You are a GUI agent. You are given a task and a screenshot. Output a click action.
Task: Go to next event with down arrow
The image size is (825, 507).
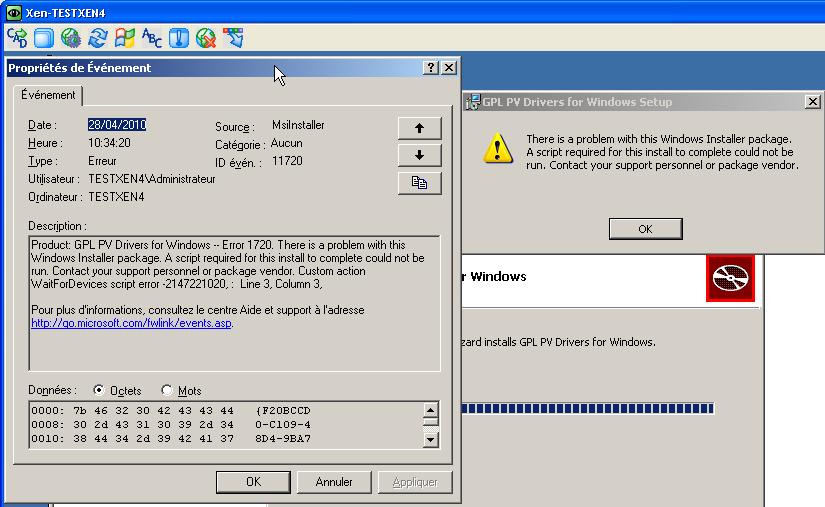(x=420, y=155)
